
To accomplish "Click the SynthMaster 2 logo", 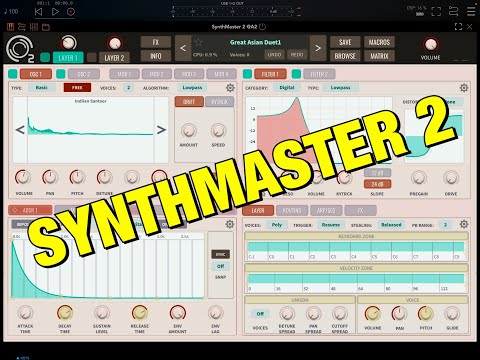I will (20, 49).
